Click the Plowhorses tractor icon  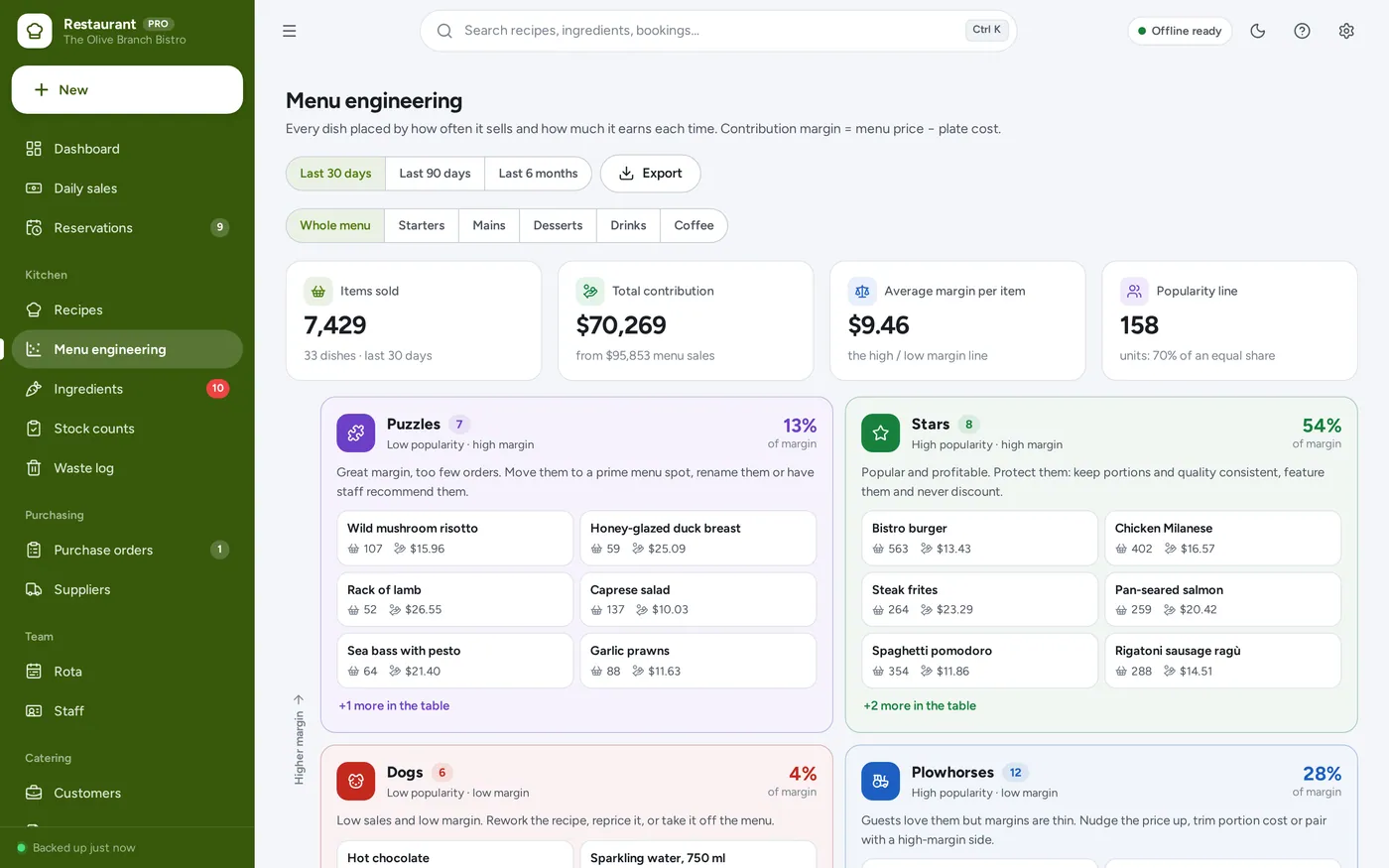(880, 781)
